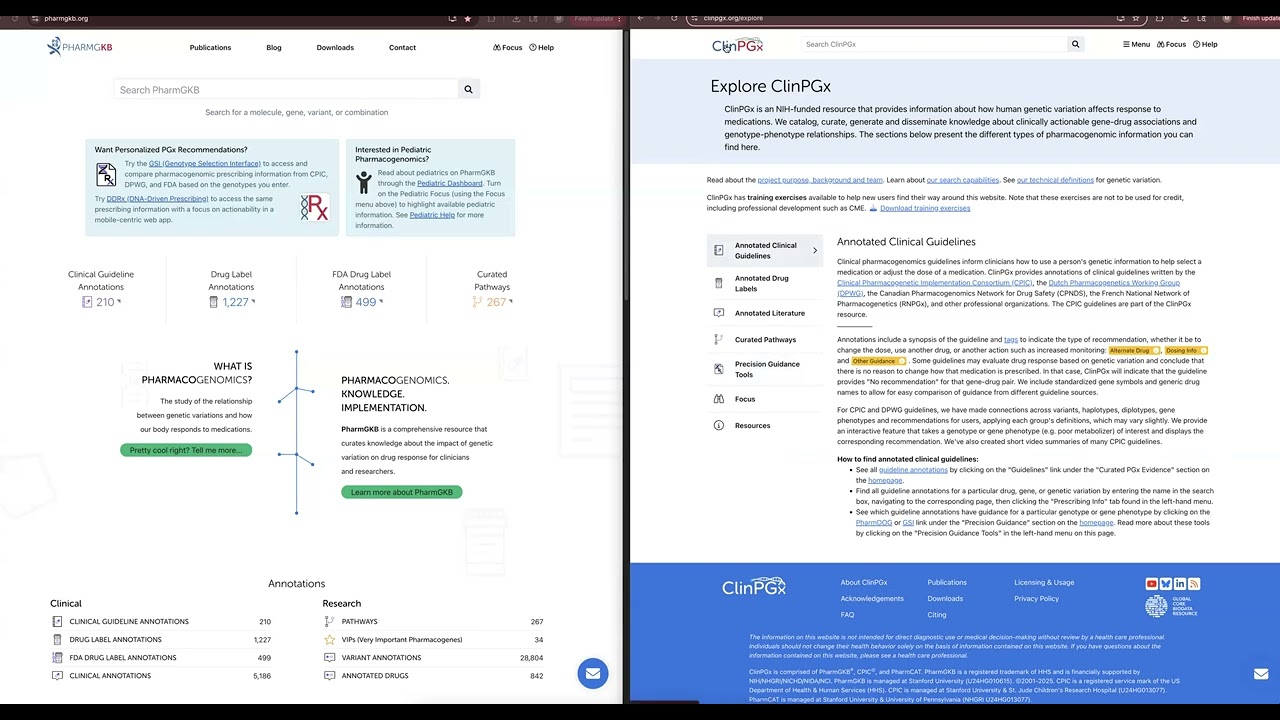Click Learn more about PharmGKB button
This screenshot has height=720, width=1280.
[x=402, y=492]
